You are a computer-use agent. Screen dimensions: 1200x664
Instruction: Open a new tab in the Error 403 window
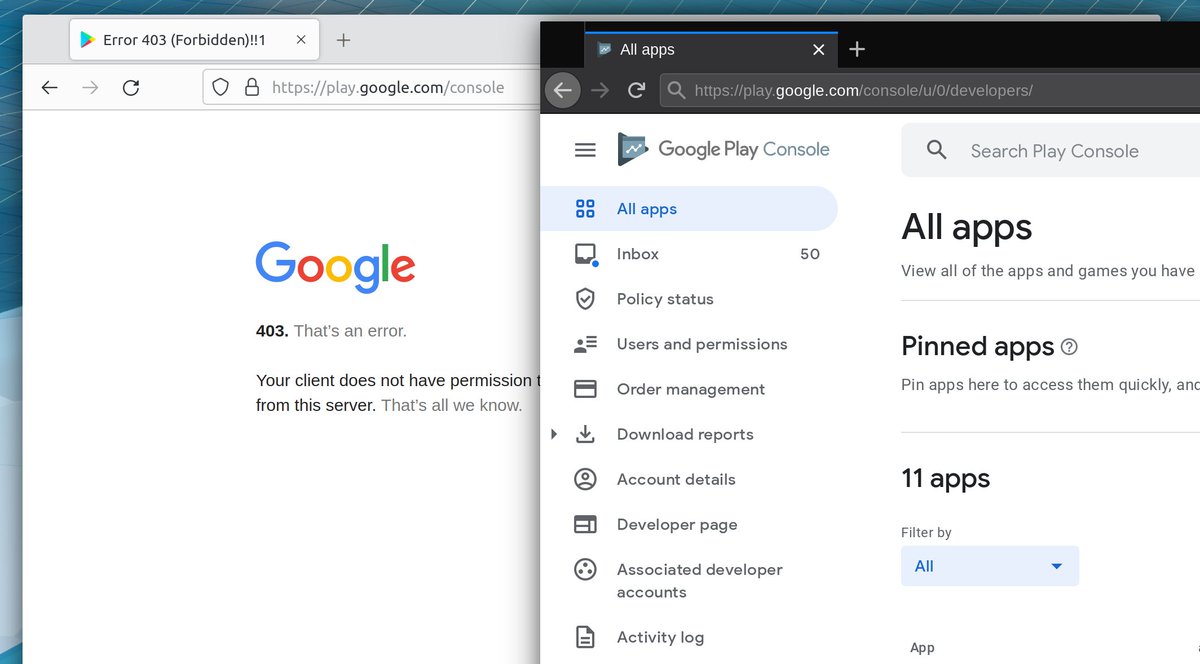(x=343, y=40)
